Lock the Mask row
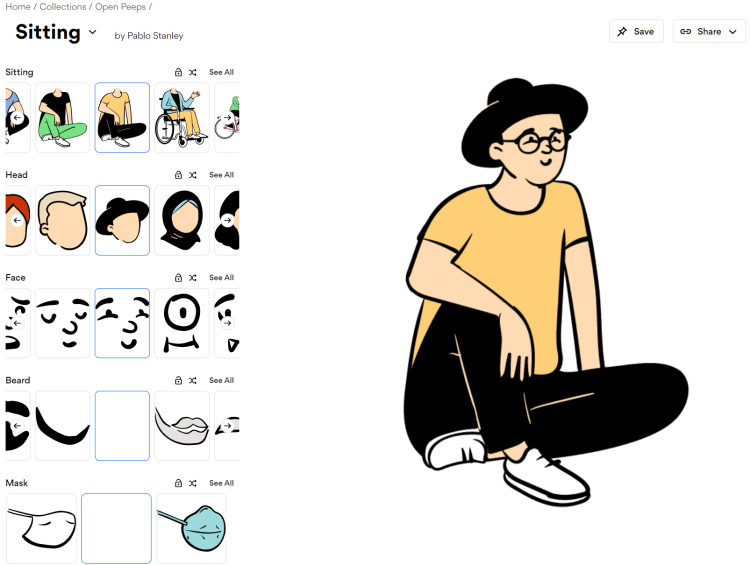 coord(178,483)
